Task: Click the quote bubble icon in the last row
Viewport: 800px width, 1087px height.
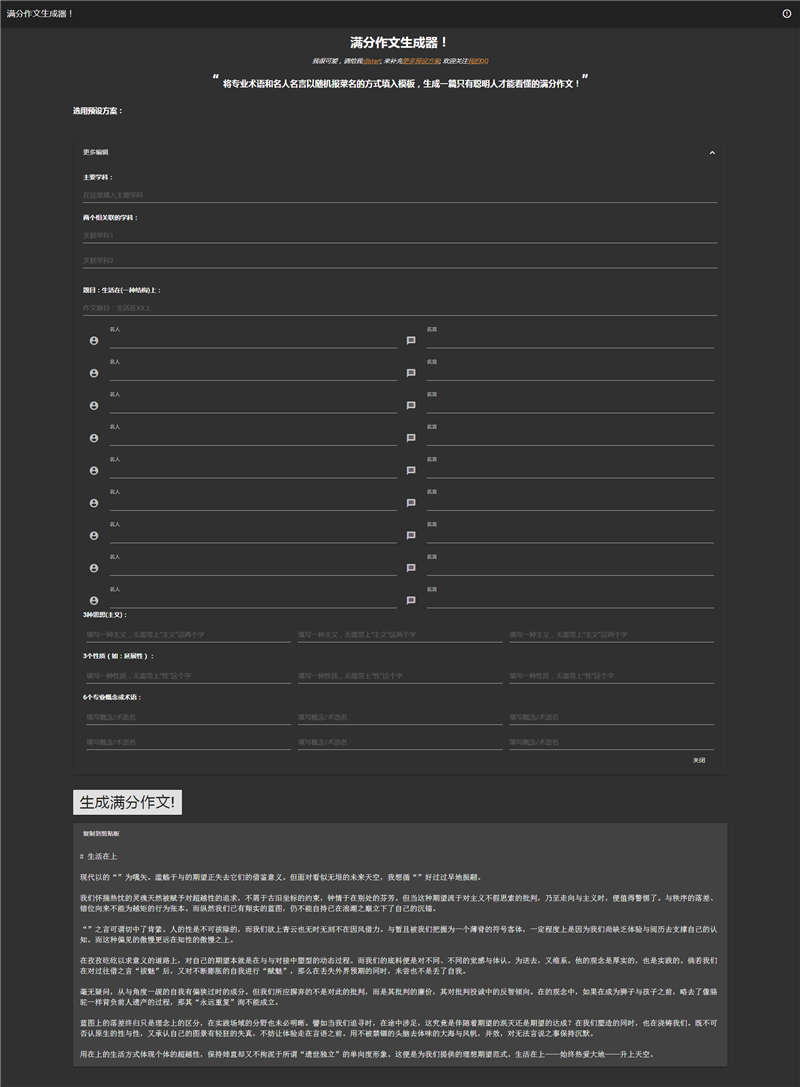Action: (x=411, y=601)
